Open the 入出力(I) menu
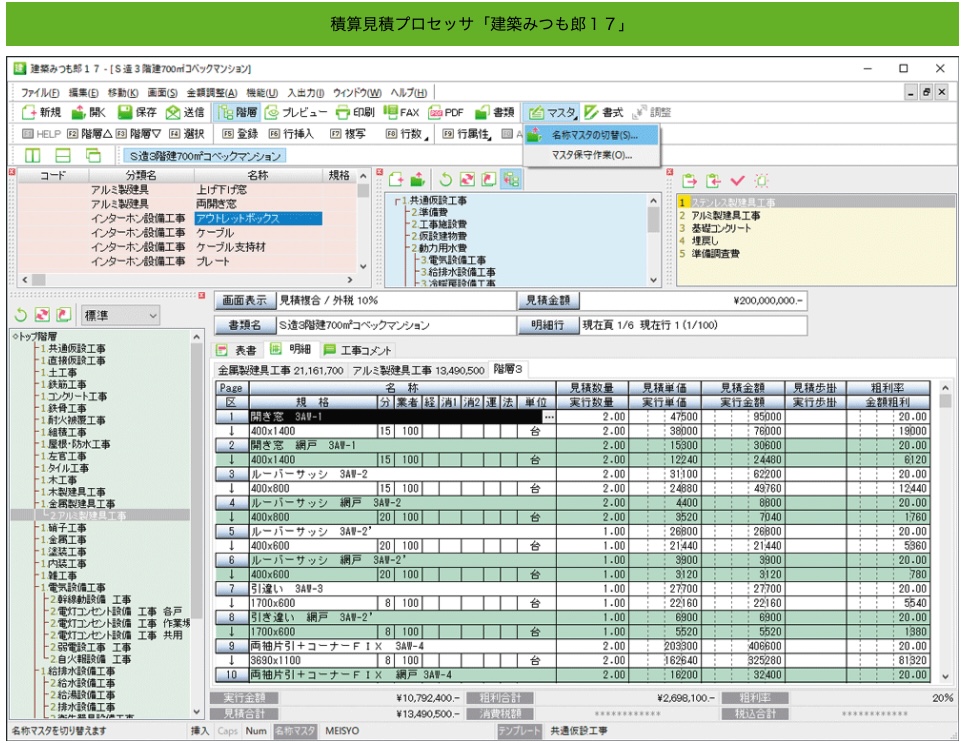966x743 pixels. [306, 92]
